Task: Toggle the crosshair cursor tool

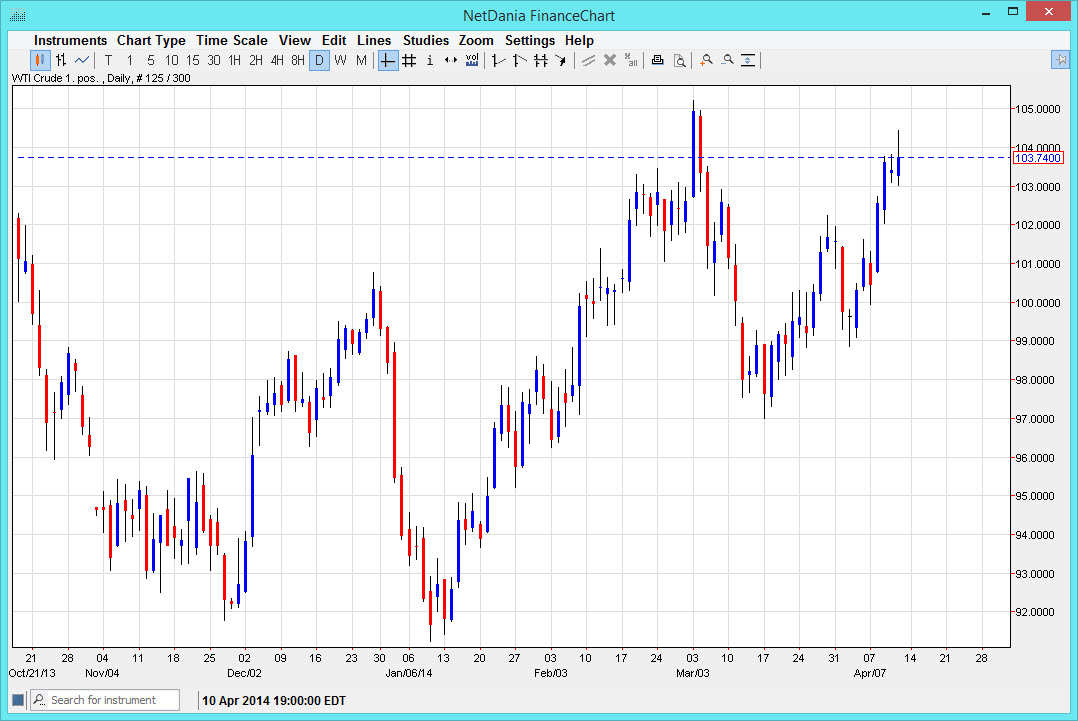Action: (x=387, y=61)
